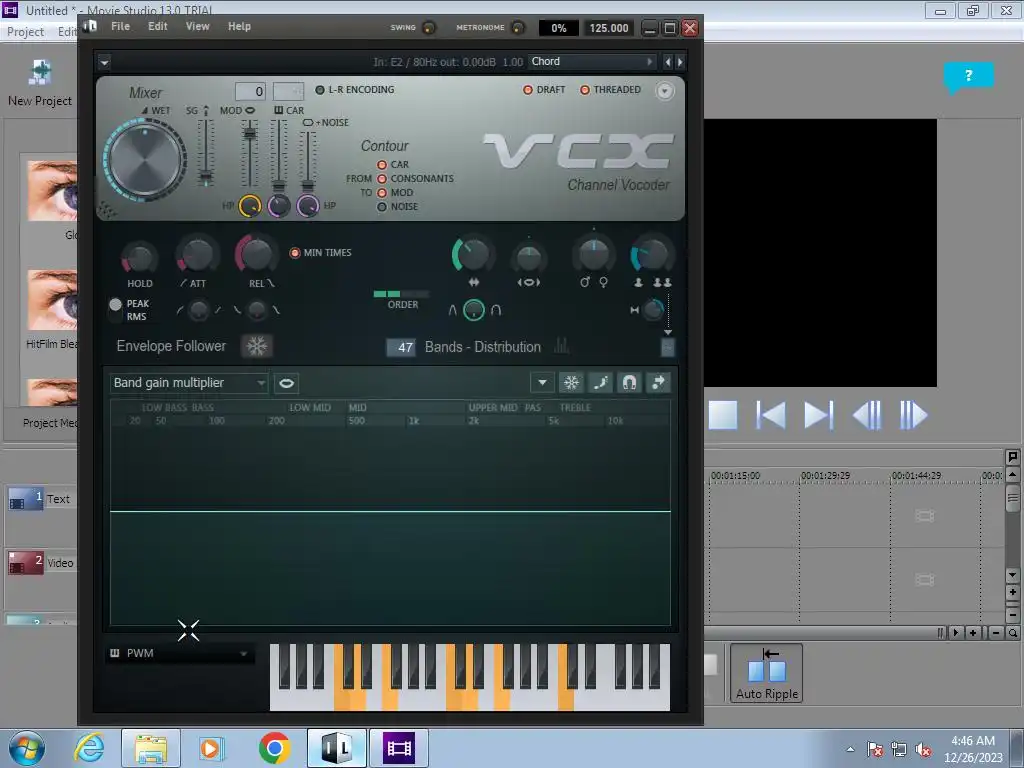The image size is (1024, 768).
Task: Click the large WET mixer knob
Action: point(144,159)
